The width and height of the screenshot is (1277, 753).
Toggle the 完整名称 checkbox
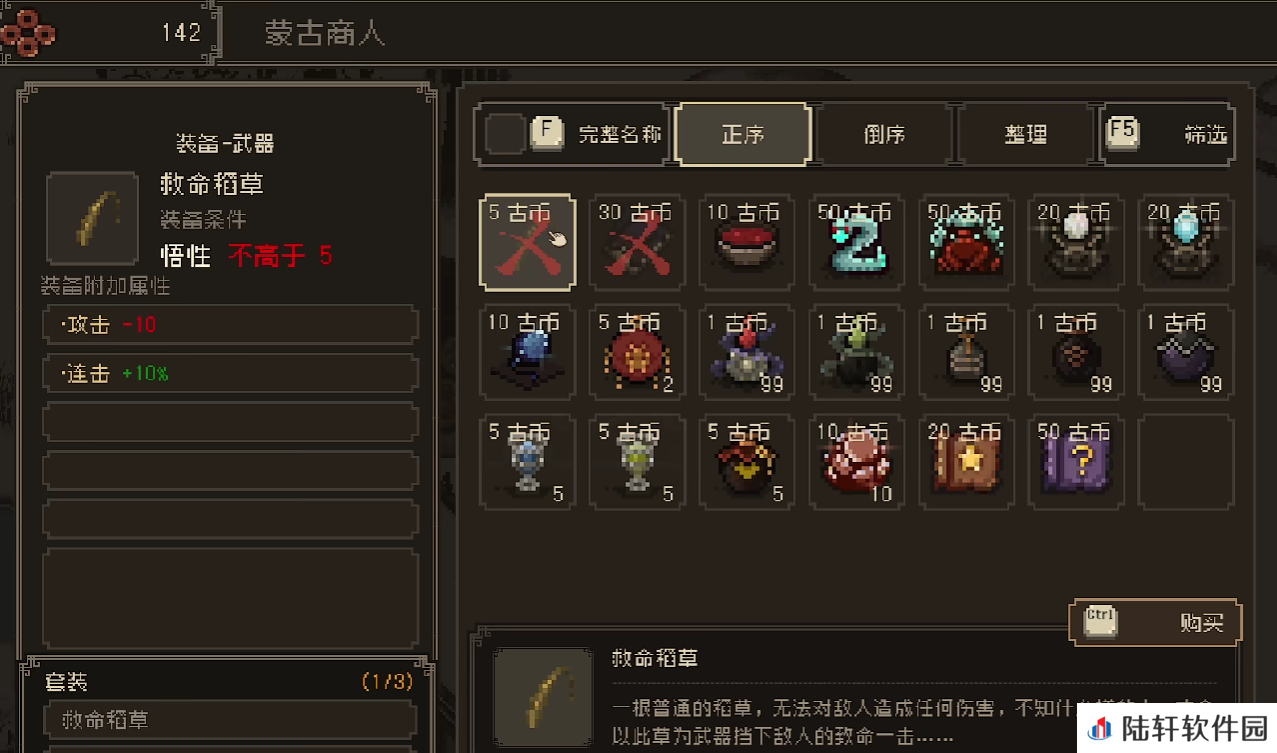point(505,134)
